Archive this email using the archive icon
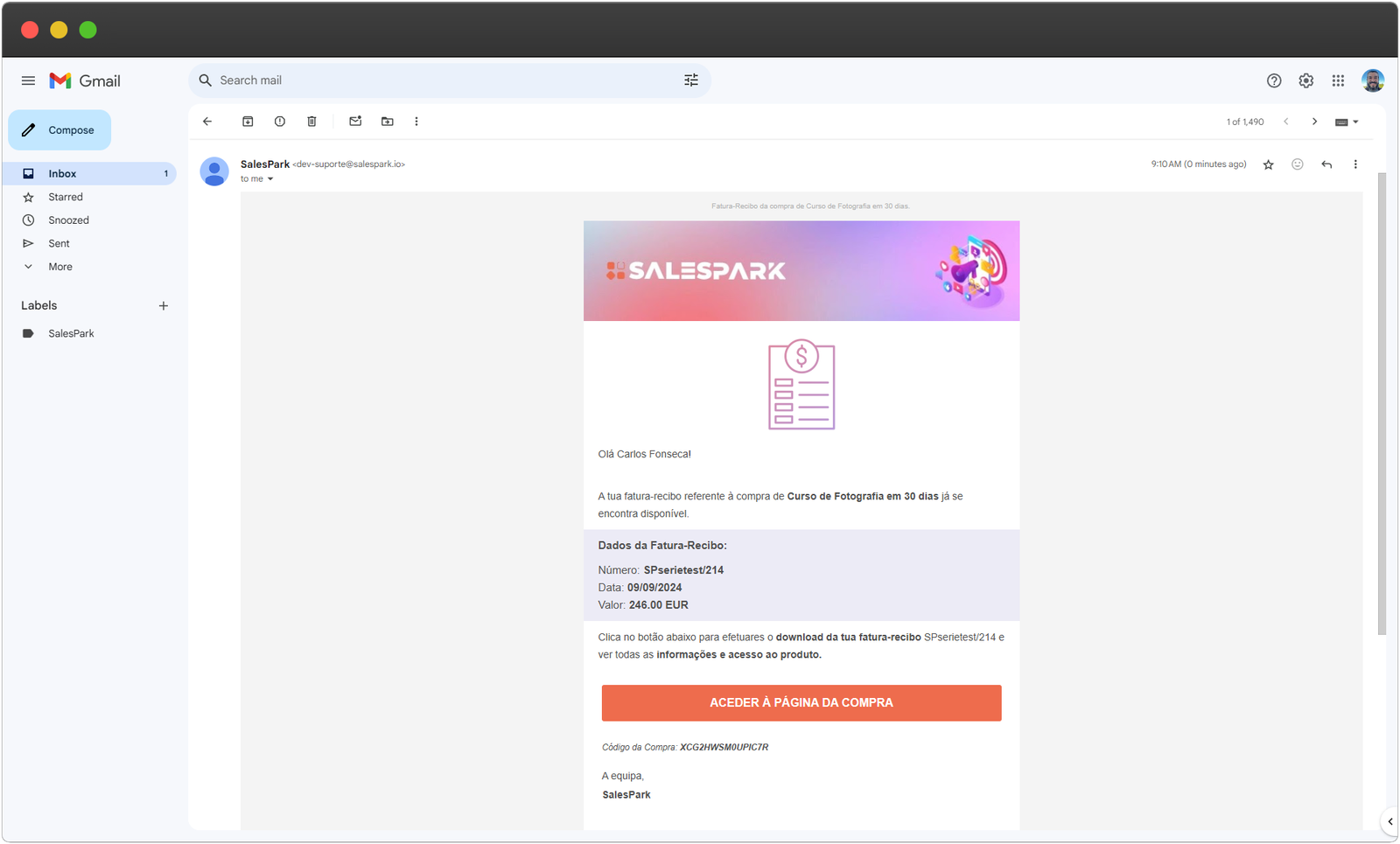The width and height of the screenshot is (1400, 844). 248,122
